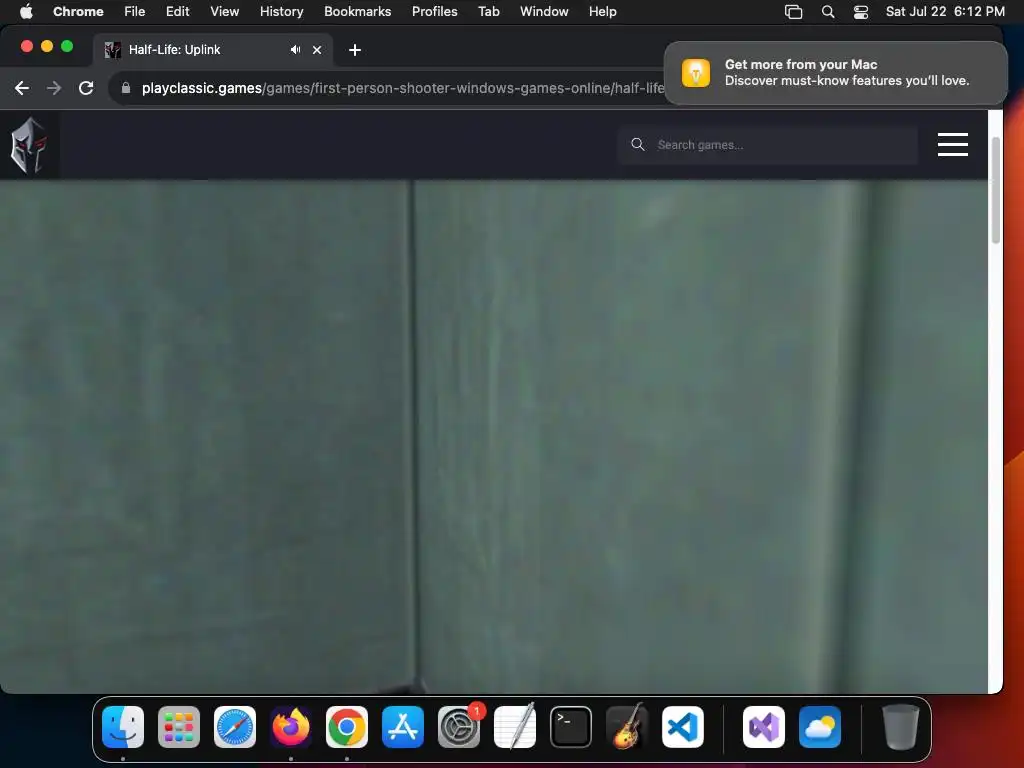Reload the page with the refresh icon
The image size is (1024, 768).
[x=86, y=88]
